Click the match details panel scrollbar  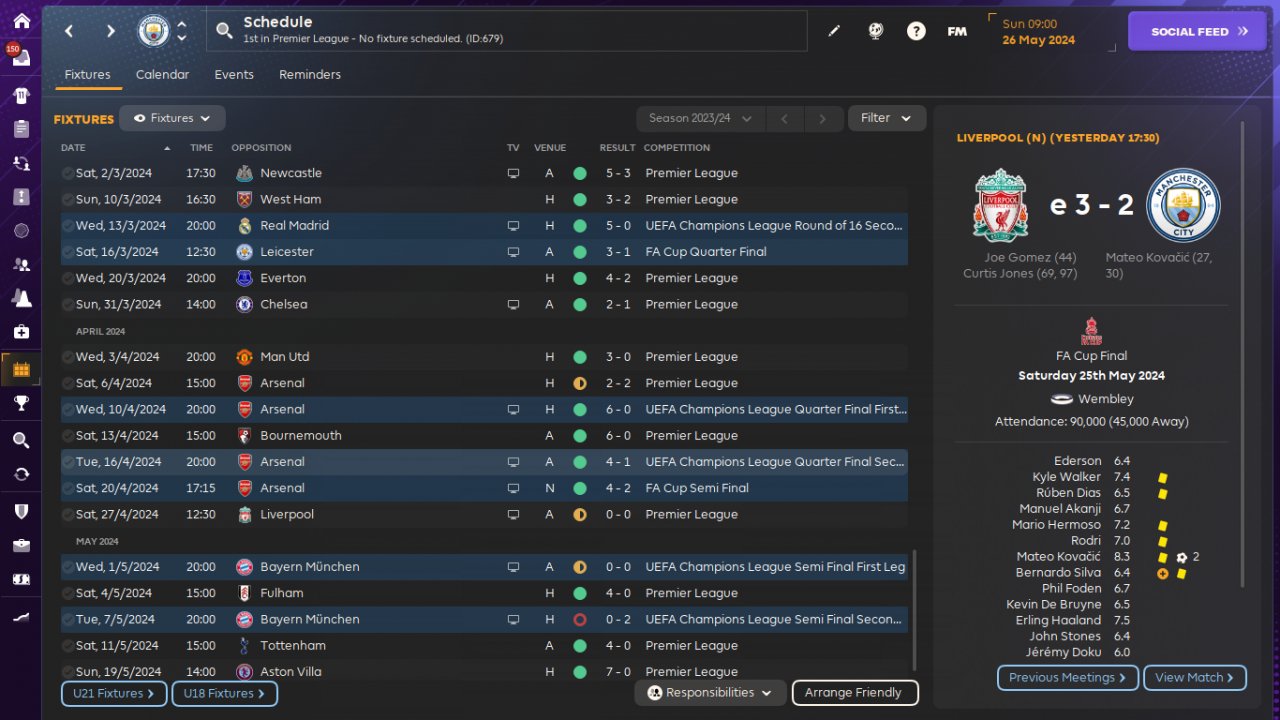1243,355
